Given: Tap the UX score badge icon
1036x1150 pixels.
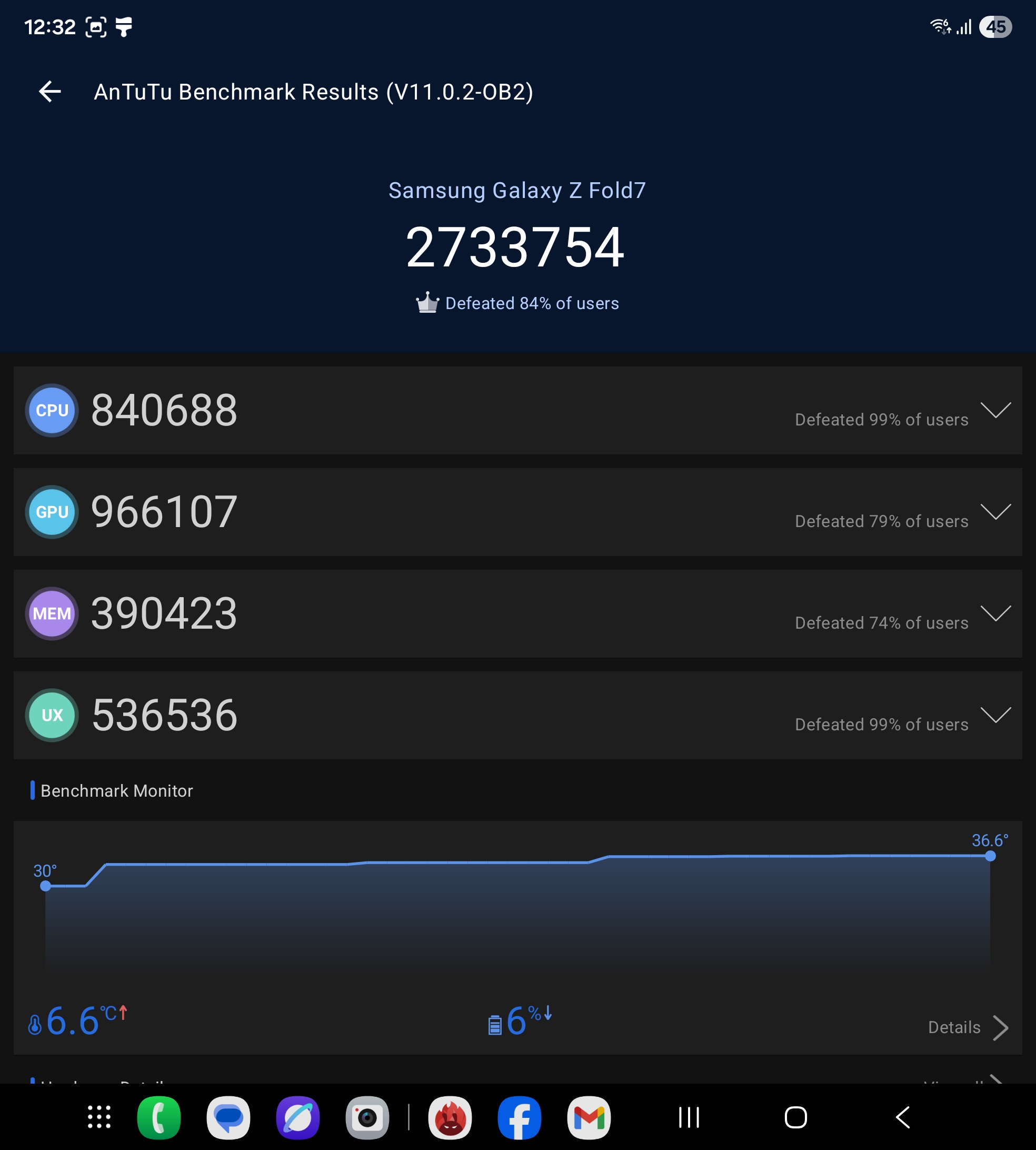Looking at the screenshot, I should point(52,715).
